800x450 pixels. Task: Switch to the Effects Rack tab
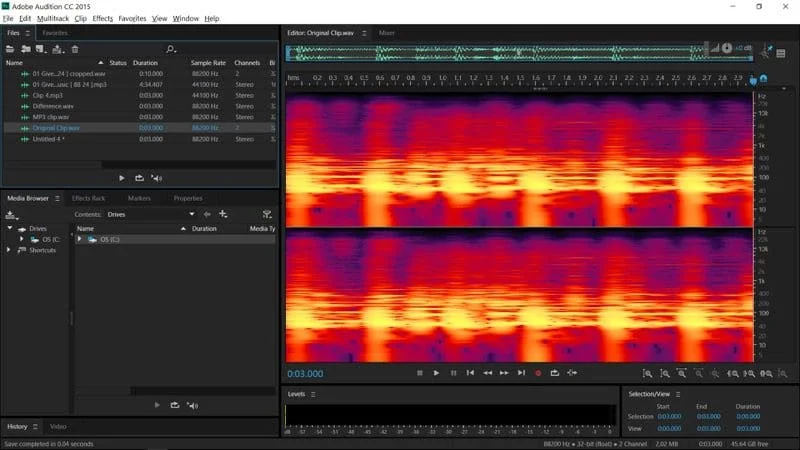point(88,198)
